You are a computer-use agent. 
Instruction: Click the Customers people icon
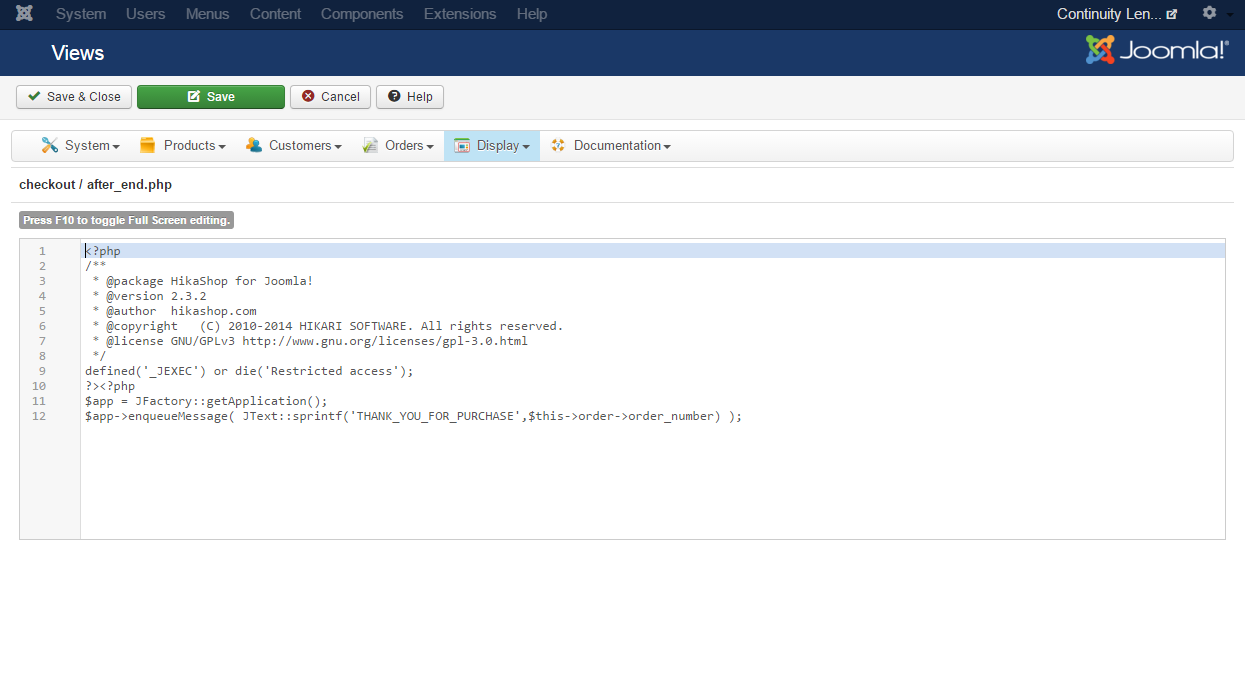pyautogui.click(x=254, y=145)
